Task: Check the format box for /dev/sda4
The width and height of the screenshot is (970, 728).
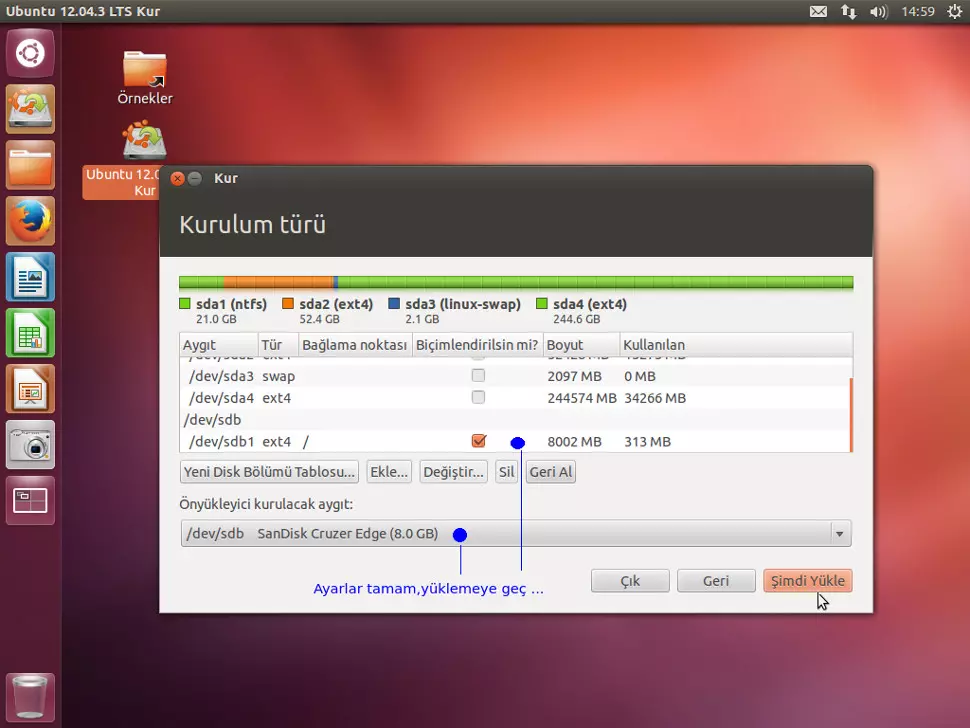Action: point(478,398)
